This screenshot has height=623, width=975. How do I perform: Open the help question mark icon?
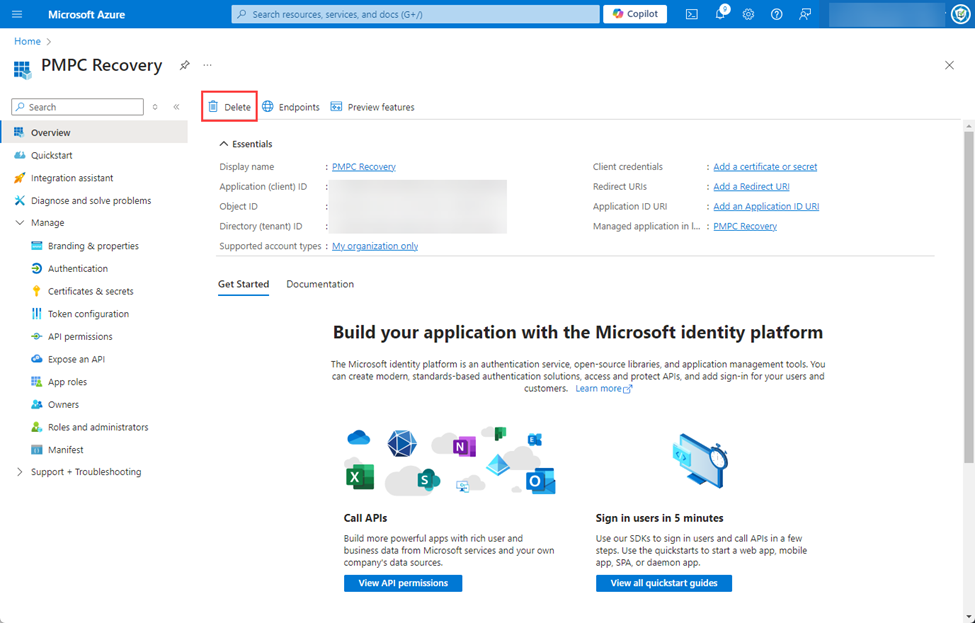[777, 14]
